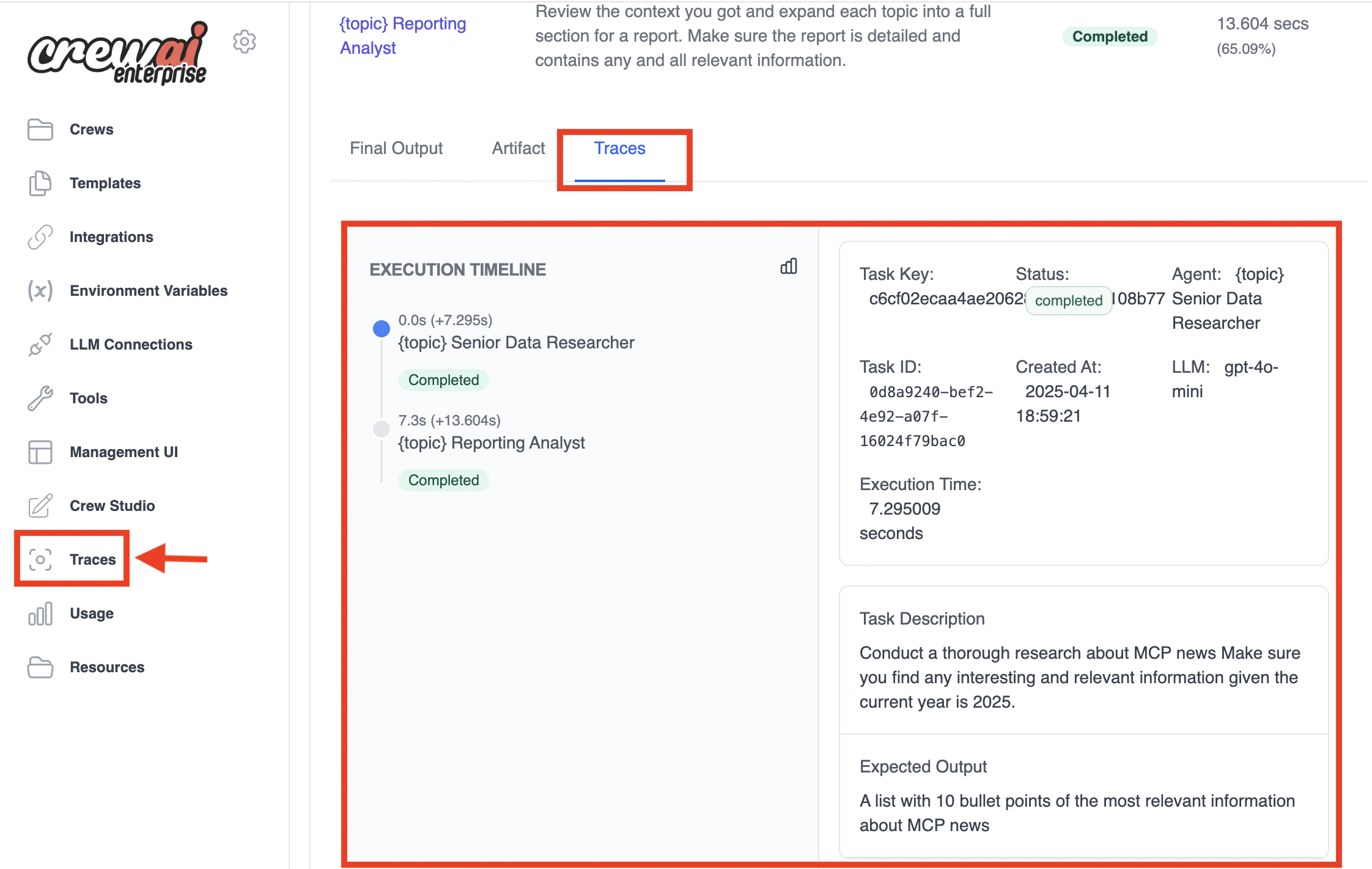Open the Crews section from the sidebar
The width and height of the screenshot is (1372, 869).
click(x=90, y=129)
